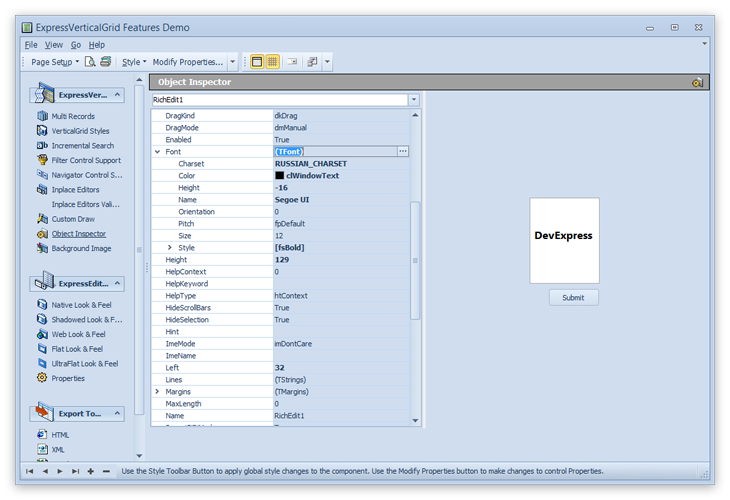This screenshot has height=500, width=730.
Task: Select the HideScrollBars value True
Action: point(341,308)
